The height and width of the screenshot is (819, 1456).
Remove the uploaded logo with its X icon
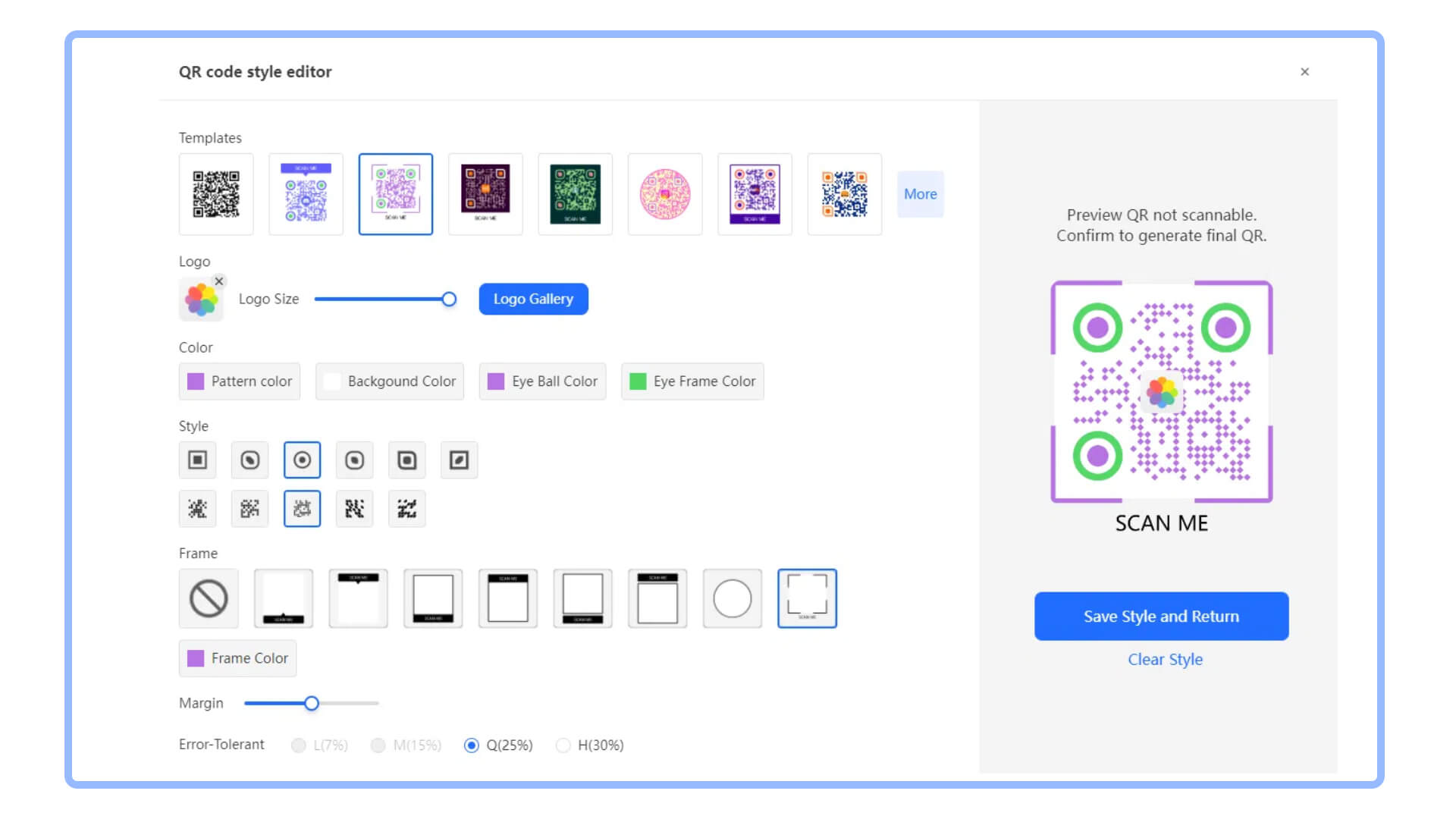pyautogui.click(x=219, y=281)
